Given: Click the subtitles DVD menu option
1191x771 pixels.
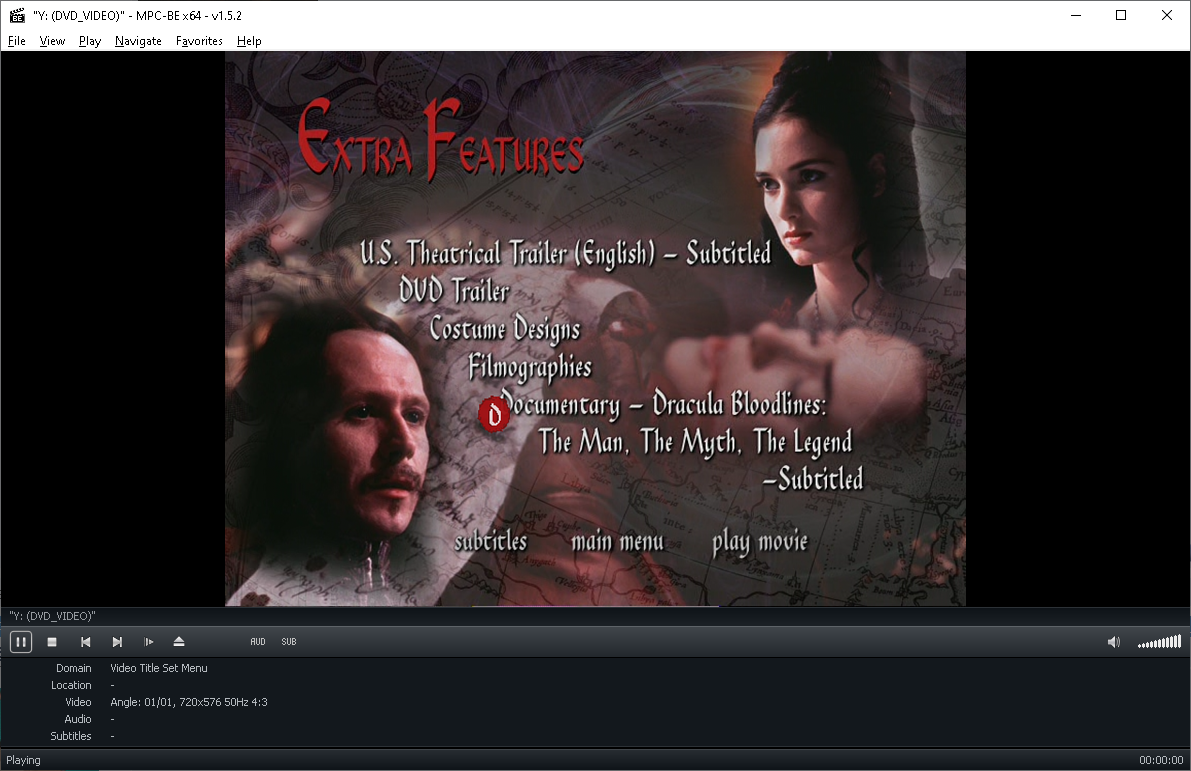Looking at the screenshot, I should pos(491,541).
